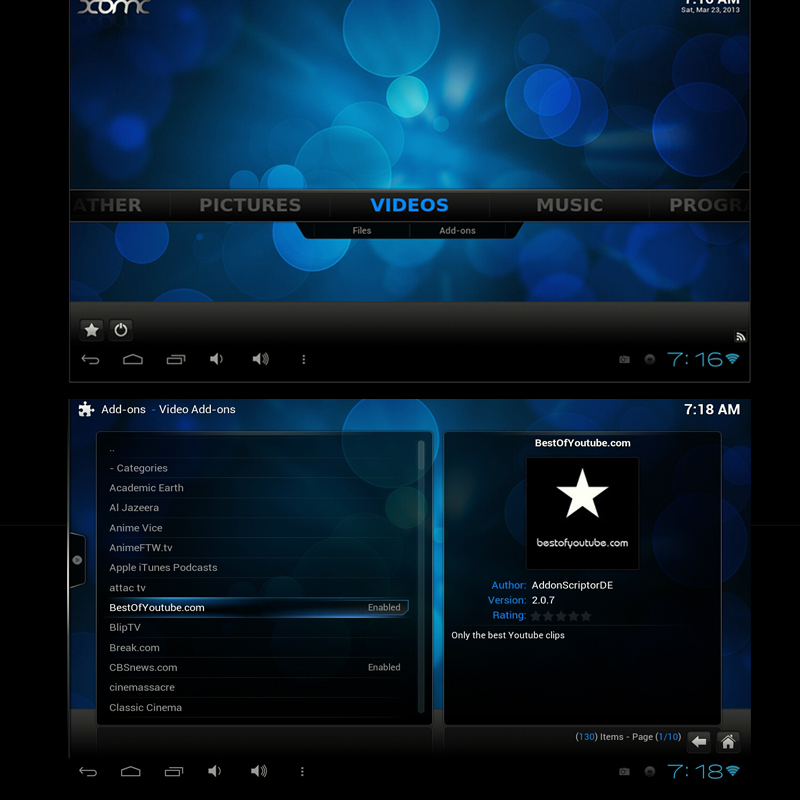Click the RSS feed icon
The image size is (800, 800).
740,336
